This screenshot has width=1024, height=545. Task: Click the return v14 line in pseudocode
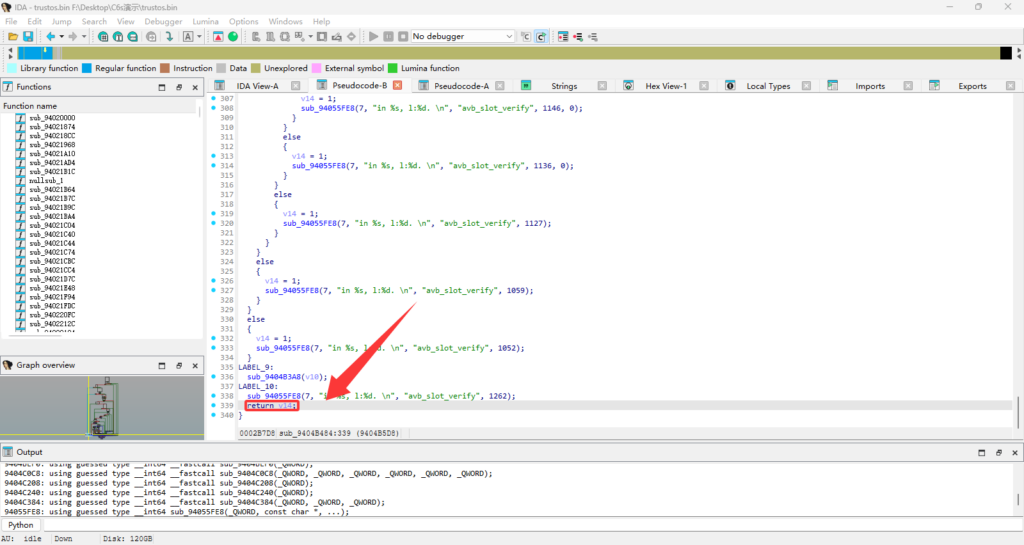272,406
